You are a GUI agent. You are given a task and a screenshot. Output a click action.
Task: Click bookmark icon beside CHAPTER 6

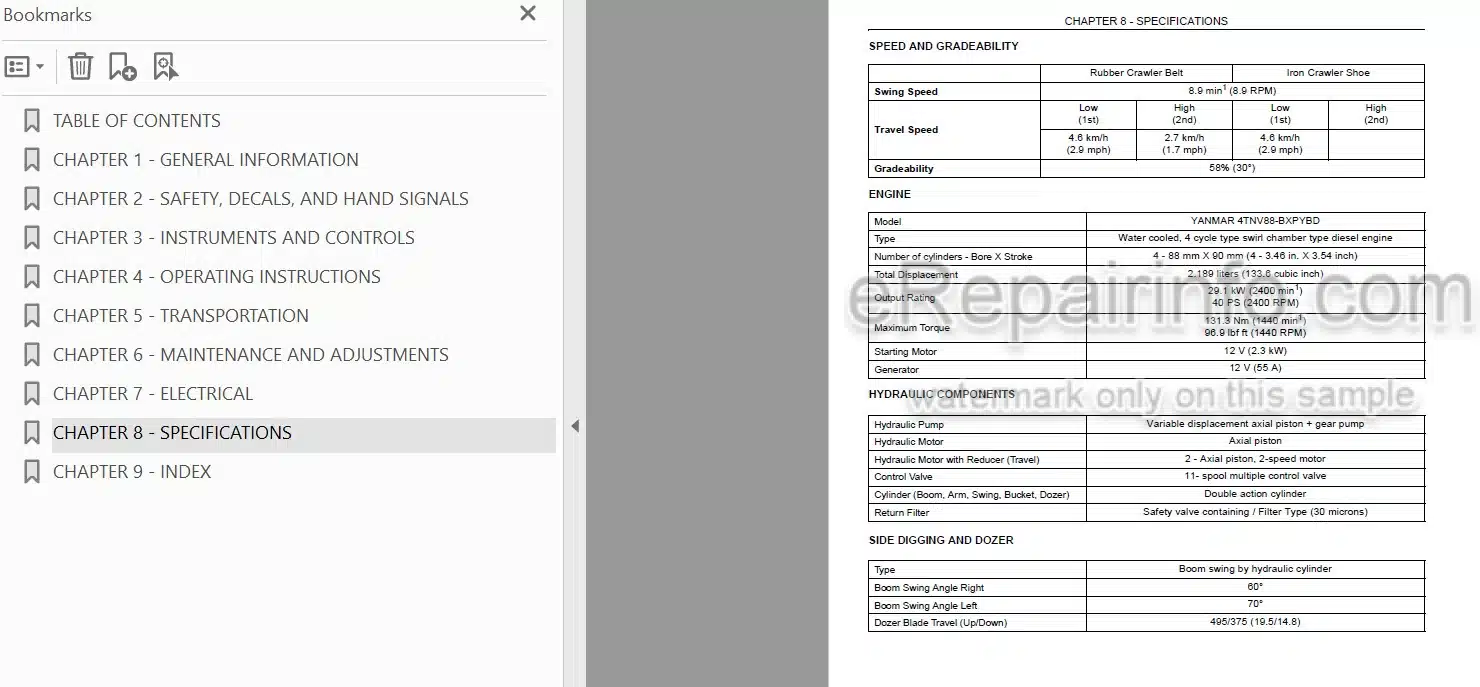[32, 355]
